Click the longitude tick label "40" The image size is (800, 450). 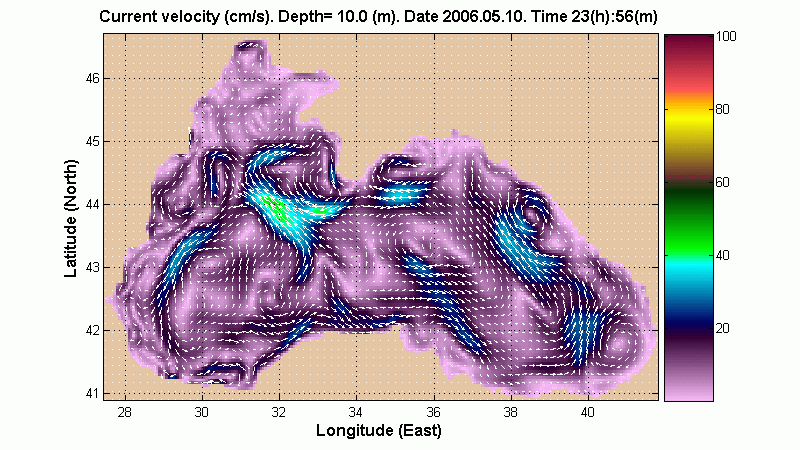pos(587,411)
